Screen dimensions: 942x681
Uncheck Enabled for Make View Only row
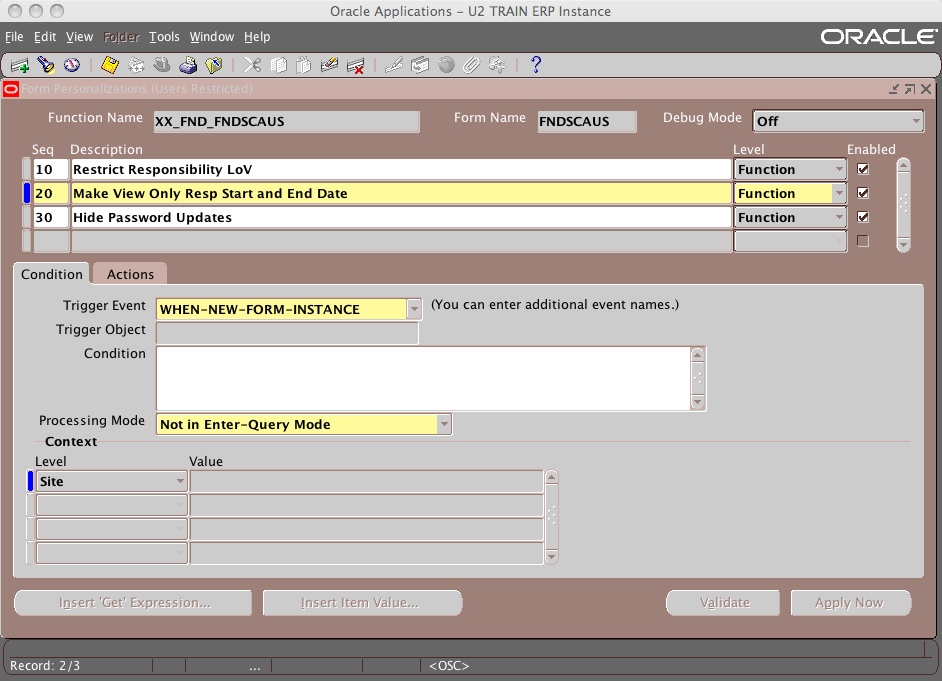[863, 193]
